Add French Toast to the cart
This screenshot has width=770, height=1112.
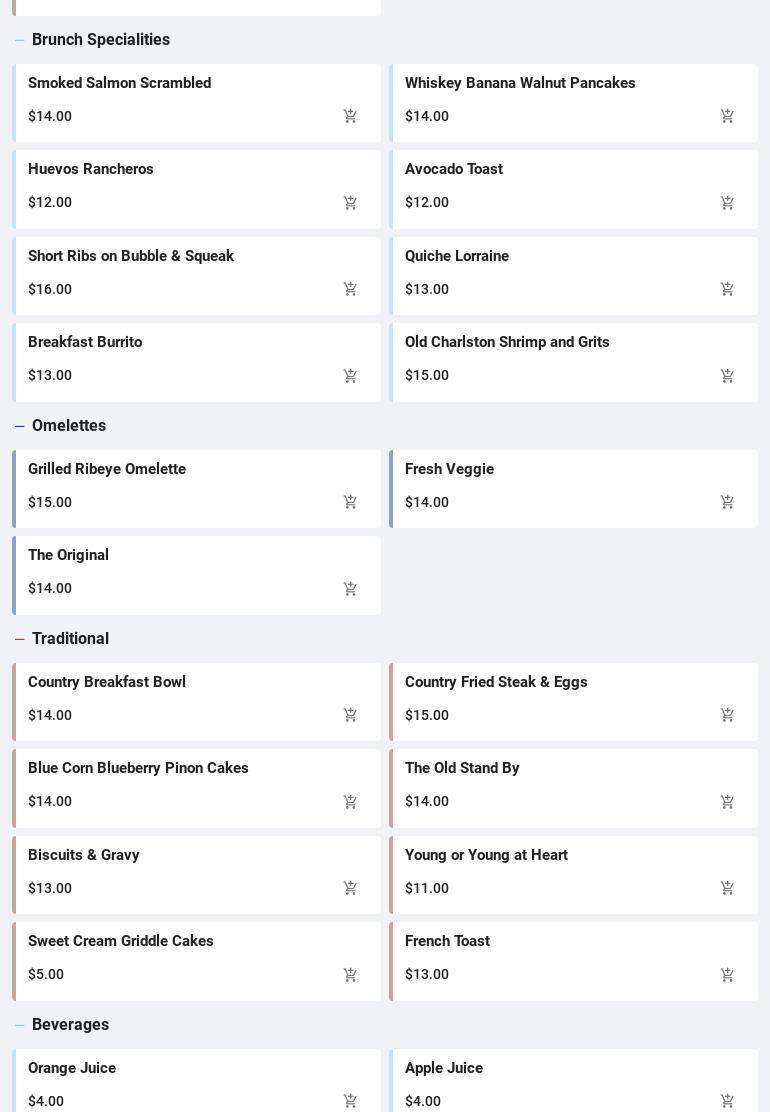[727, 975]
